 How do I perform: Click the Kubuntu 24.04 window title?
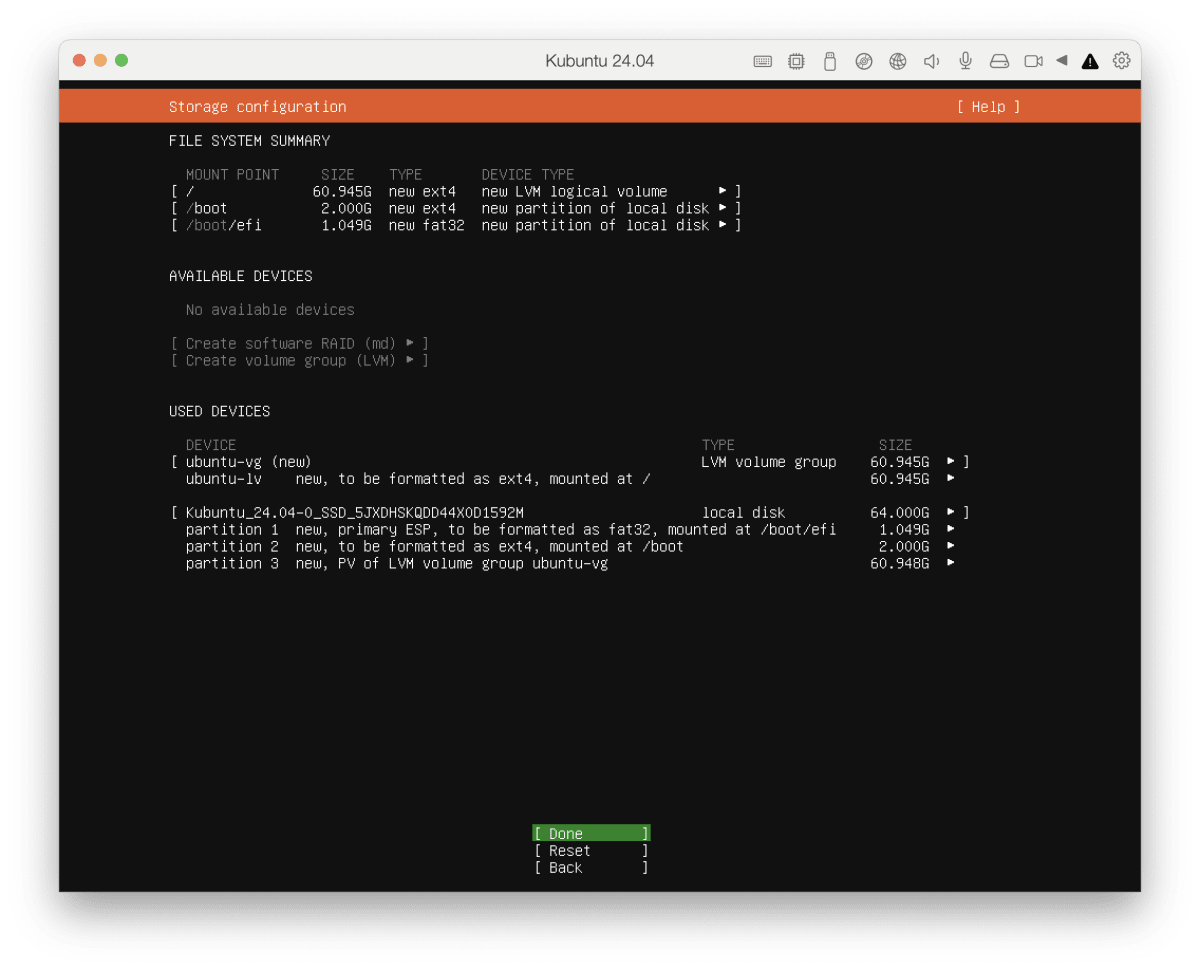[600, 61]
